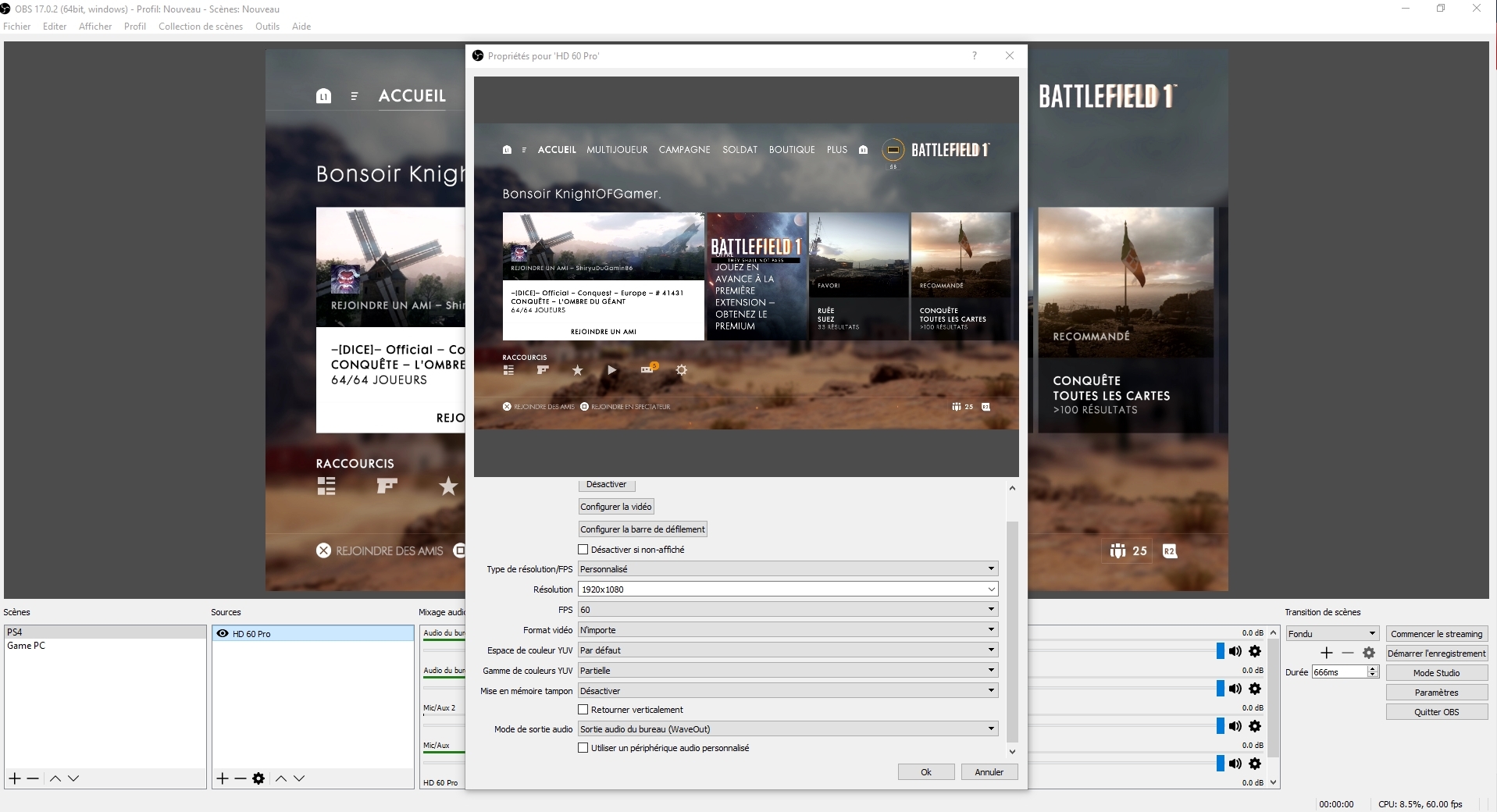Image resolution: width=1497 pixels, height=812 pixels.
Task: Click 'Commencer le streaming'
Action: (x=1437, y=634)
